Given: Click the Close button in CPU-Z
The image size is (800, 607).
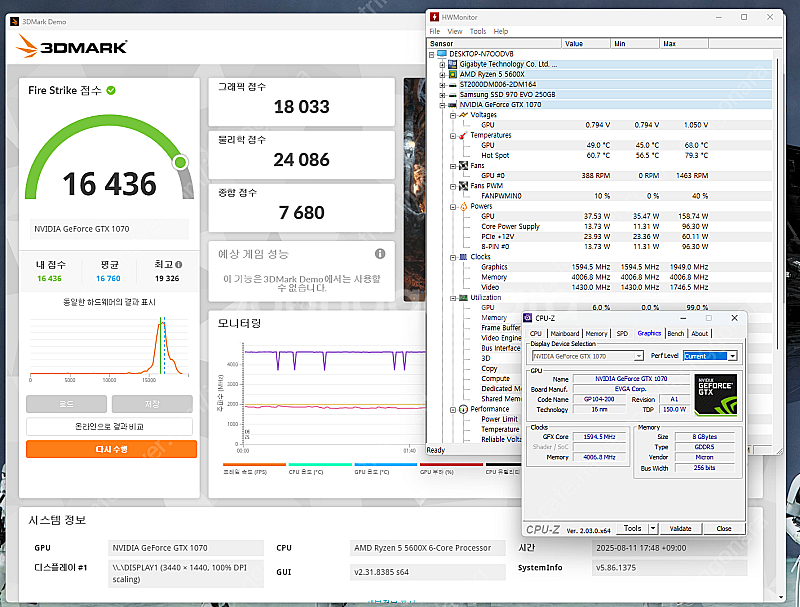Looking at the screenshot, I should point(724,528).
